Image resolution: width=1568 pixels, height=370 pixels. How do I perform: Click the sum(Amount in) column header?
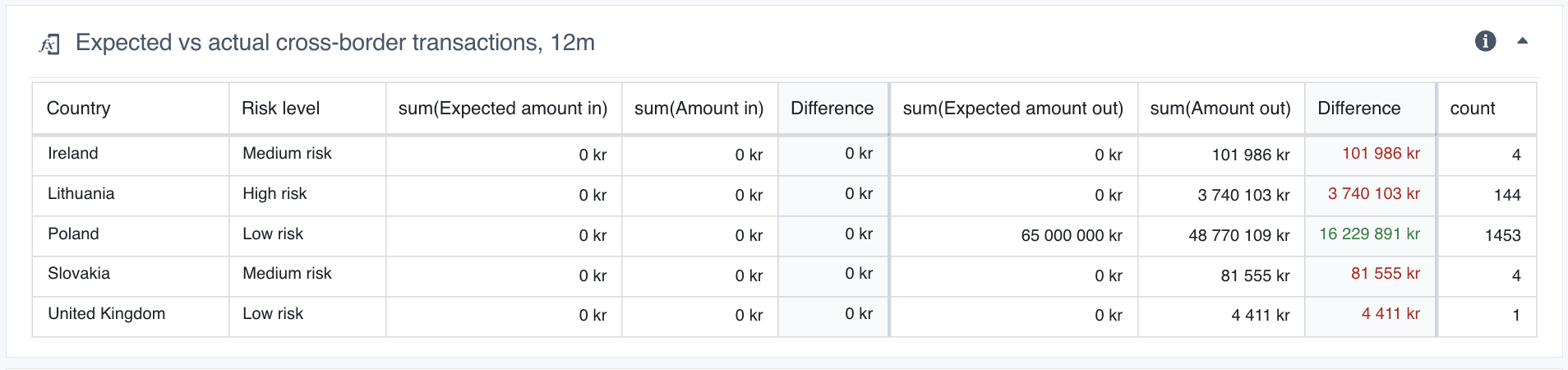coord(699,109)
